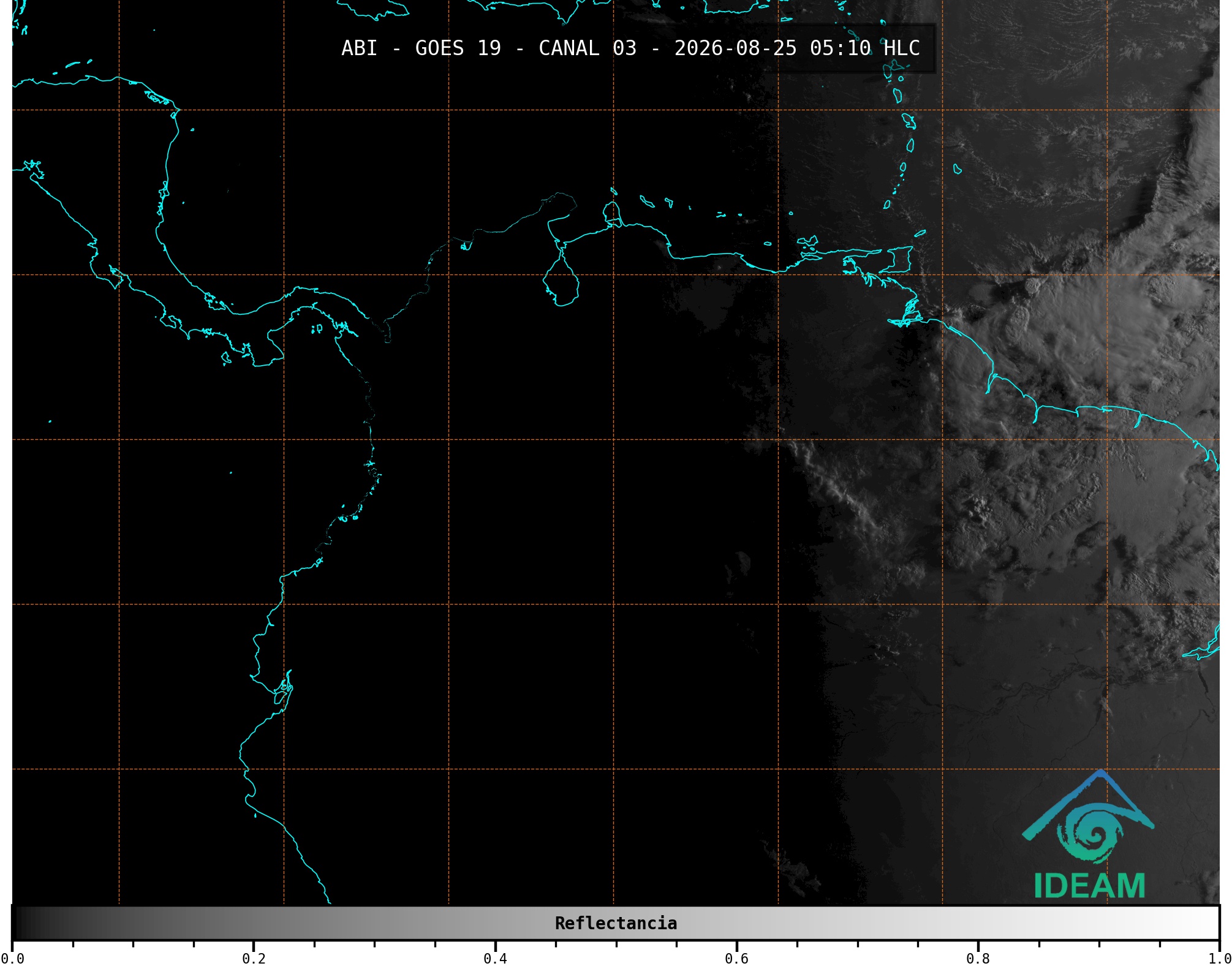
Task: Click the 0.4 colorbar tick label
Action: 495,958
